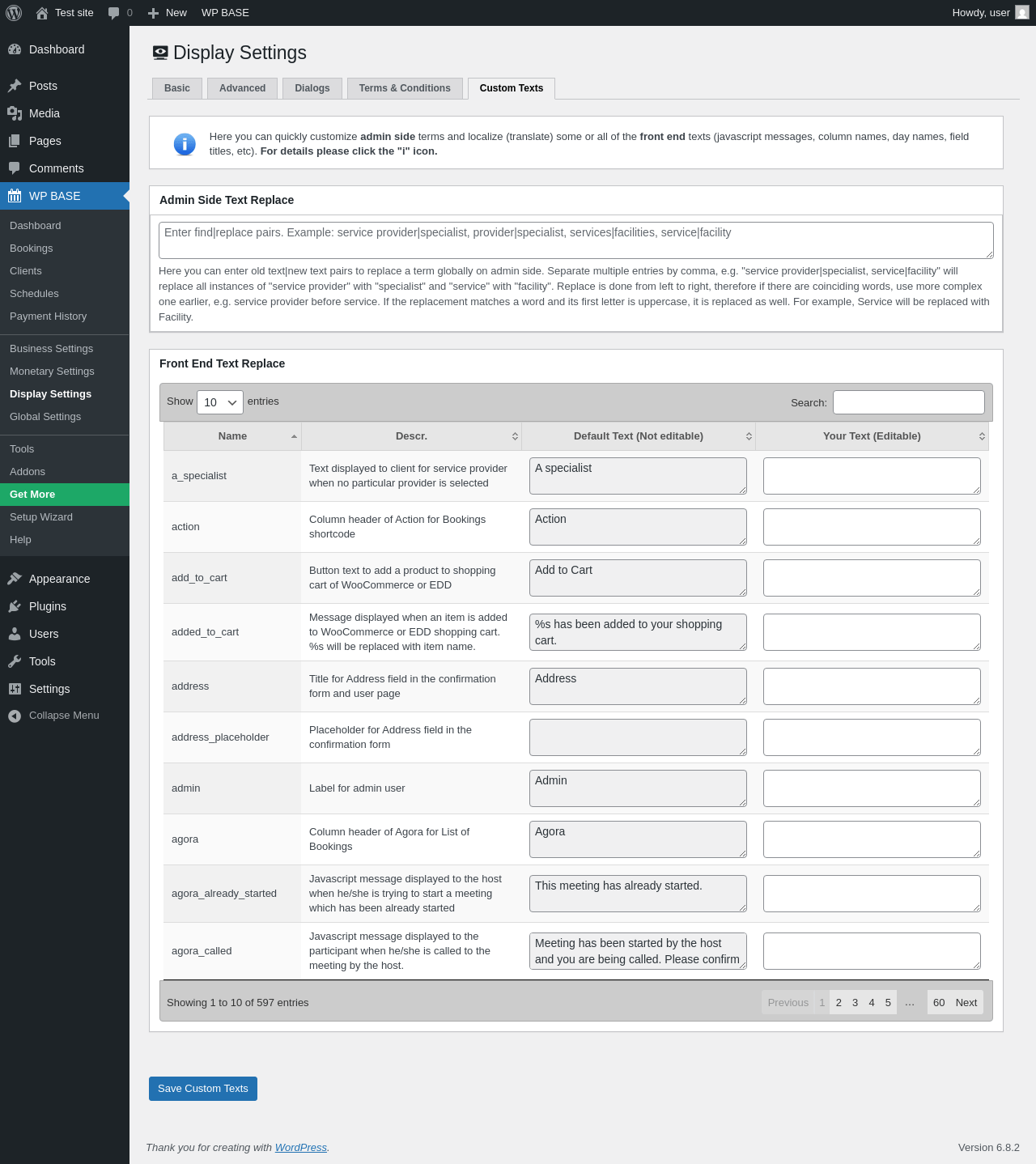
Task: Open the WordPress footer link
Action: point(301,1148)
